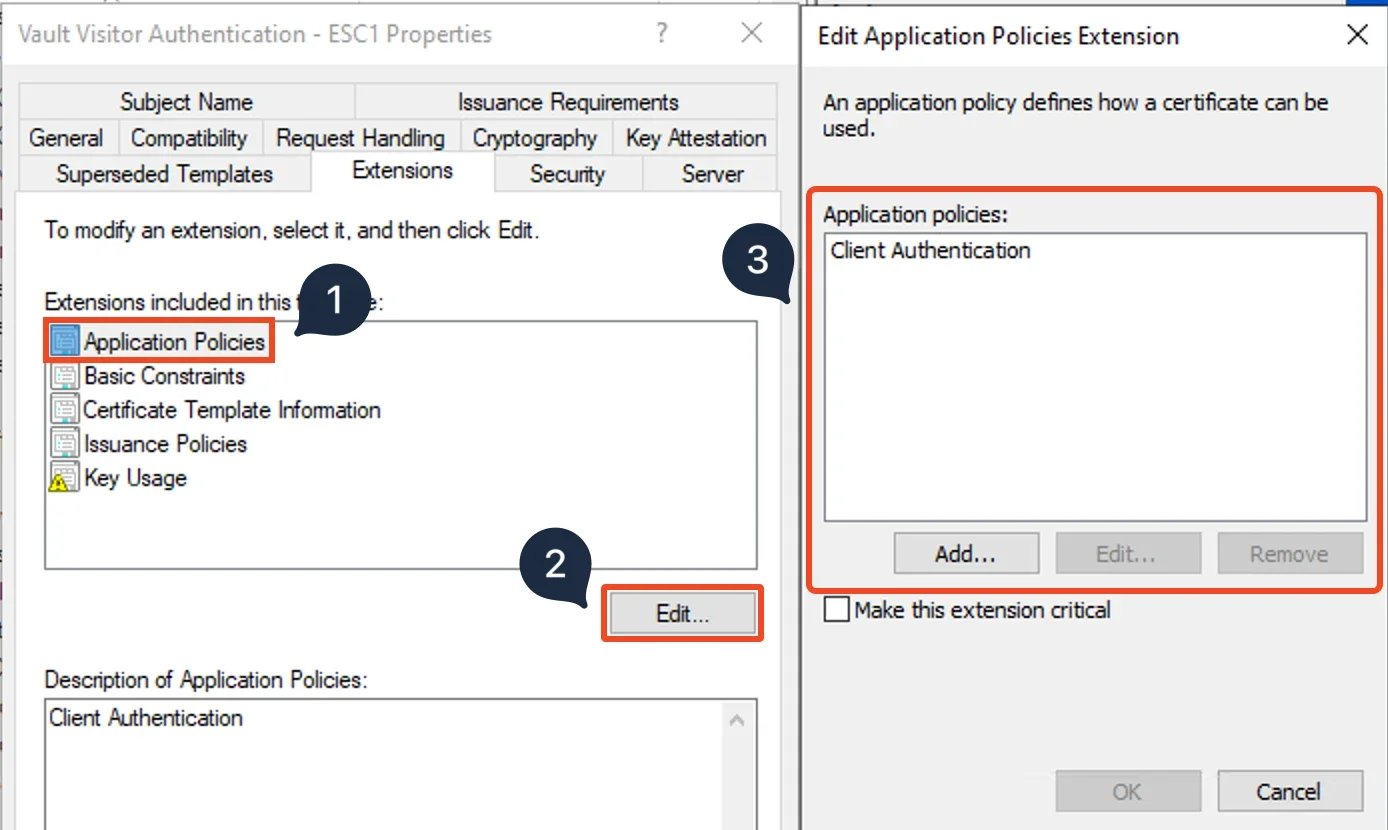Select the Basic Constraints list entry

pos(164,376)
